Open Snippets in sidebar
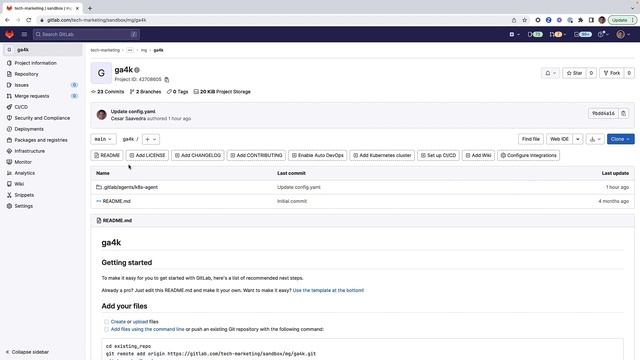Screen dimensions: 640x360 tap(24, 196)
